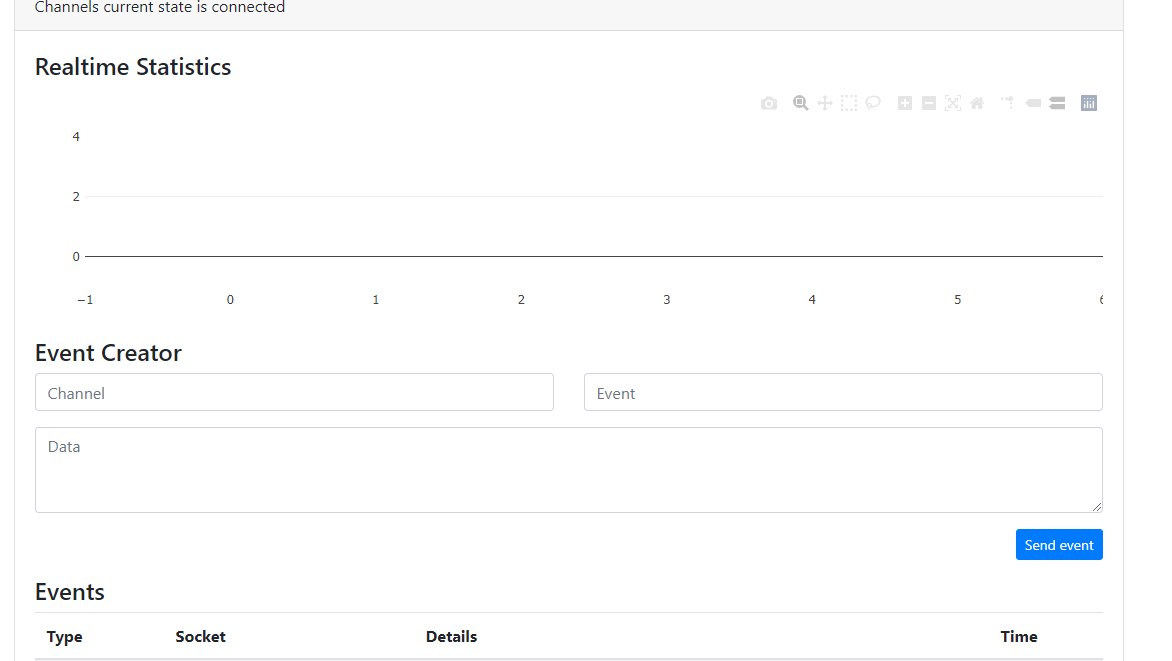Autoscale the chart axes
The height and width of the screenshot is (661, 1172).
coord(953,103)
